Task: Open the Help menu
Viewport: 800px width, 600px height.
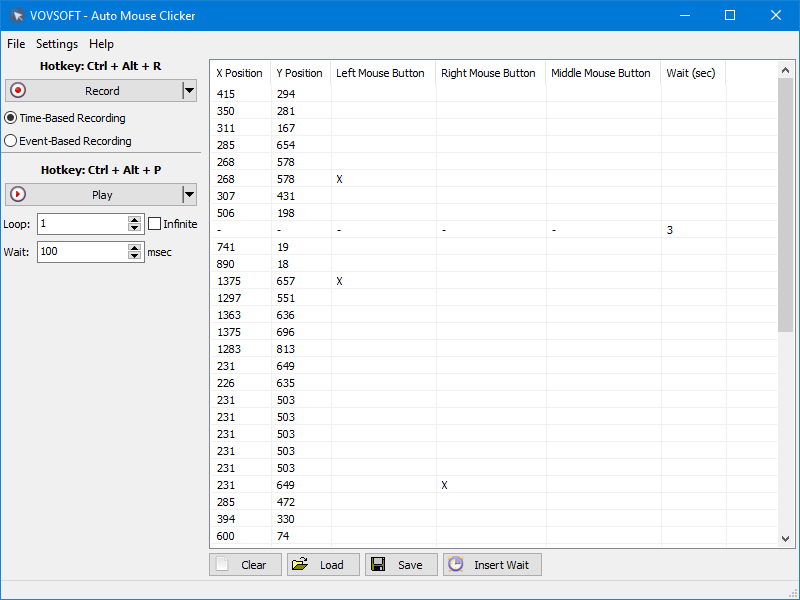Action: coord(99,44)
